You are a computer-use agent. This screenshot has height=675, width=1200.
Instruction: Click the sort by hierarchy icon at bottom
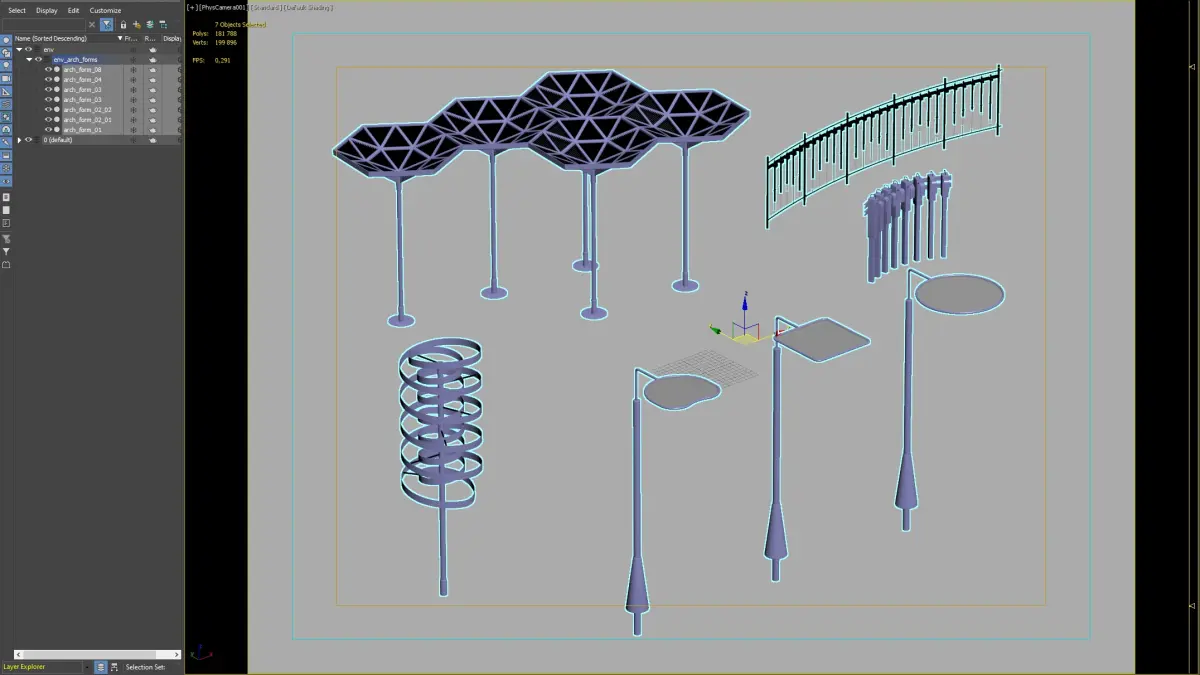(114, 667)
